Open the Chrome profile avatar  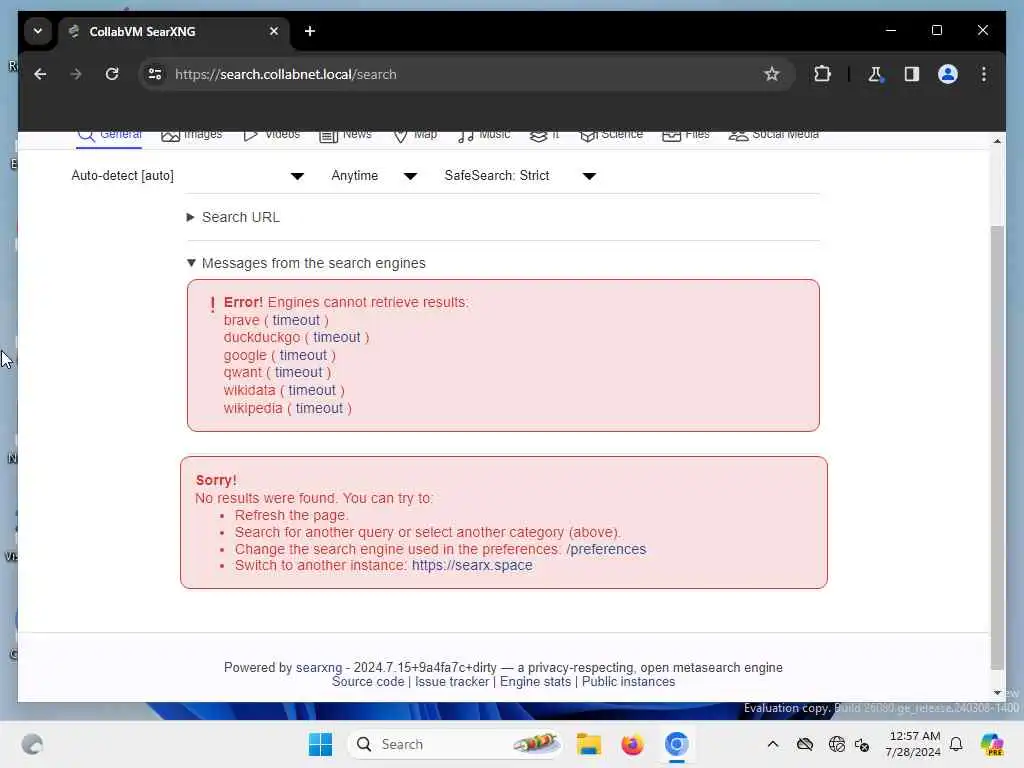(948, 74)
